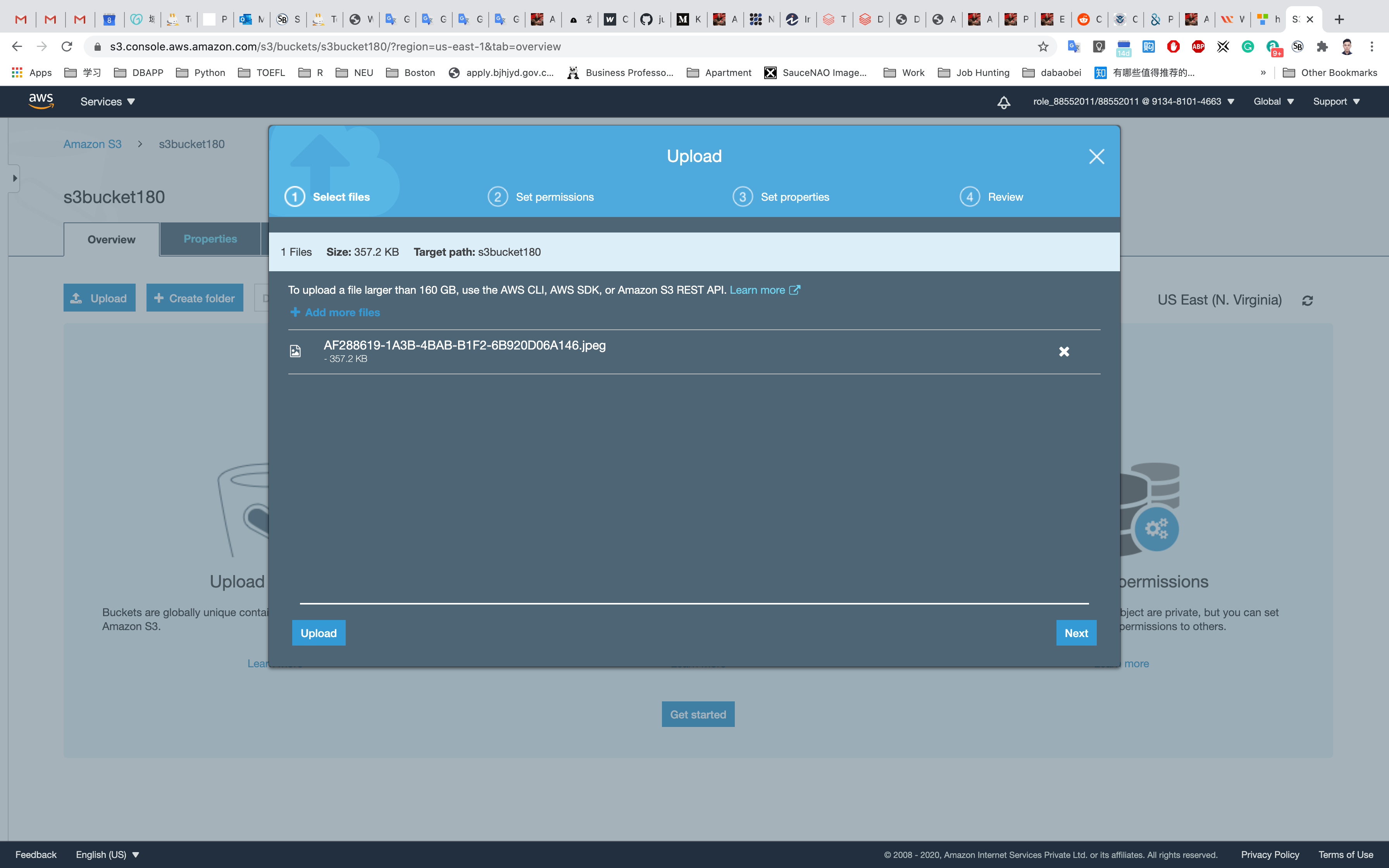Go to Set permissions step

point(541,197)
